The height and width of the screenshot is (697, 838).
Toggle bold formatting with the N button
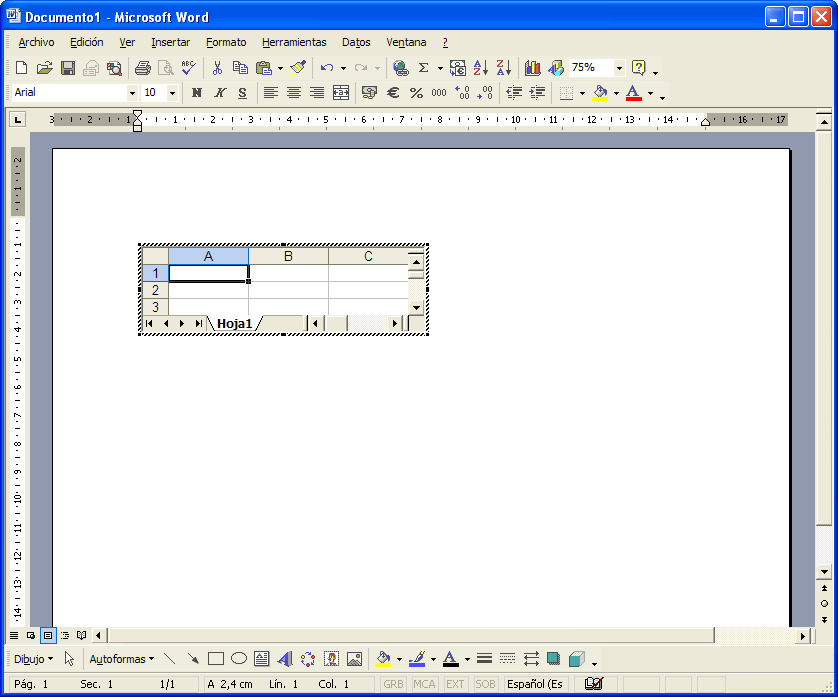click(x=196, y=92)
